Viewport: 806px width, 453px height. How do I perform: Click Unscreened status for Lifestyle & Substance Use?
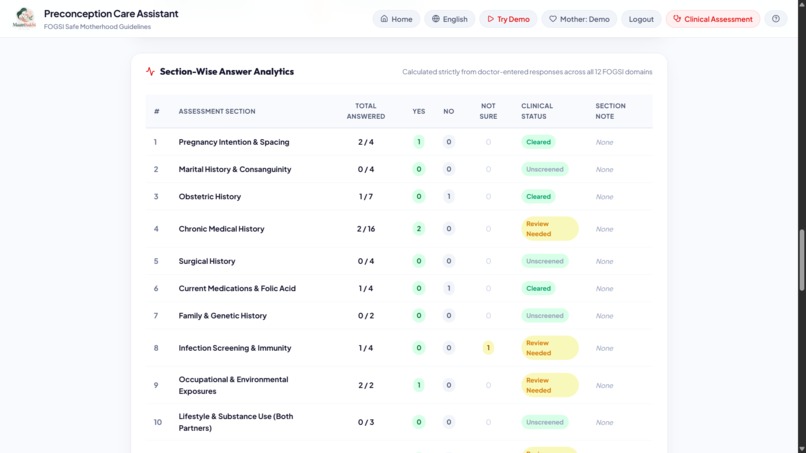544,422
